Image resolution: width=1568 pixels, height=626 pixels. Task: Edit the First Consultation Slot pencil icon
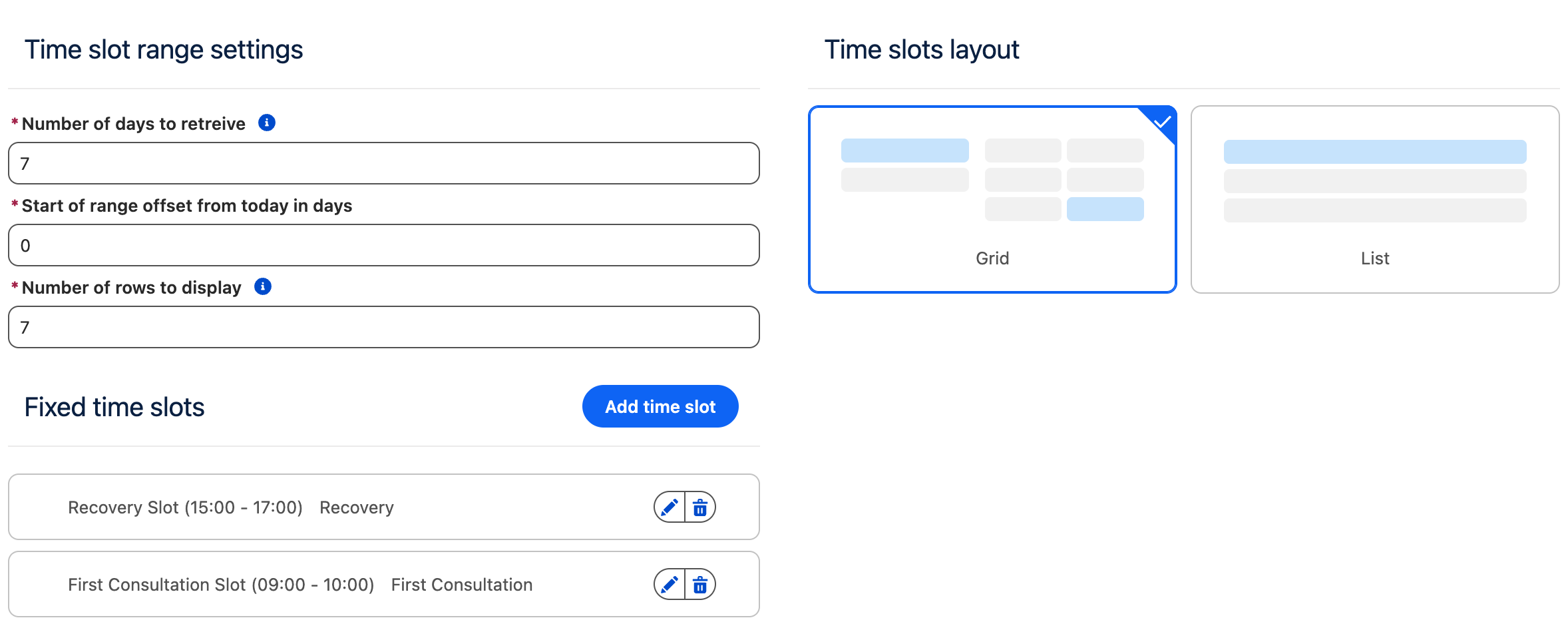(x=670, y=585)
